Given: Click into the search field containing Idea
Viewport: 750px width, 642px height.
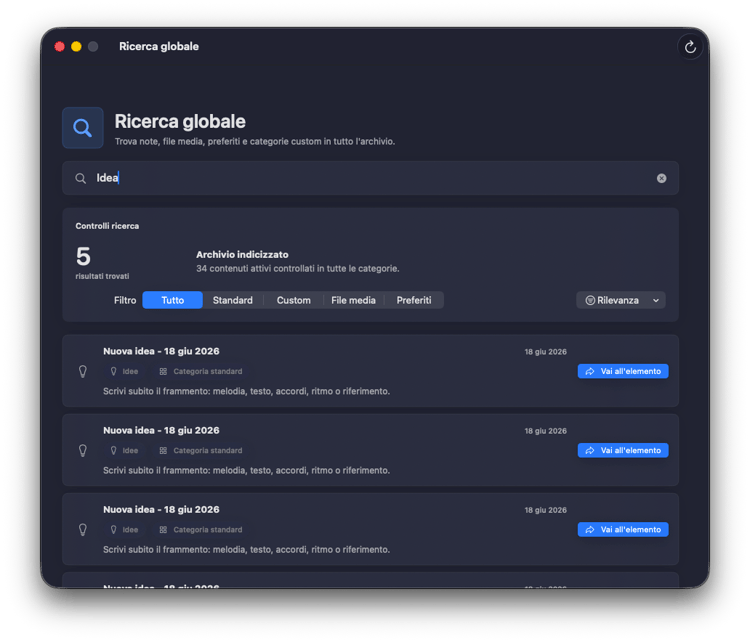Looking at the screenshot, I should click(x=370, y=178).
